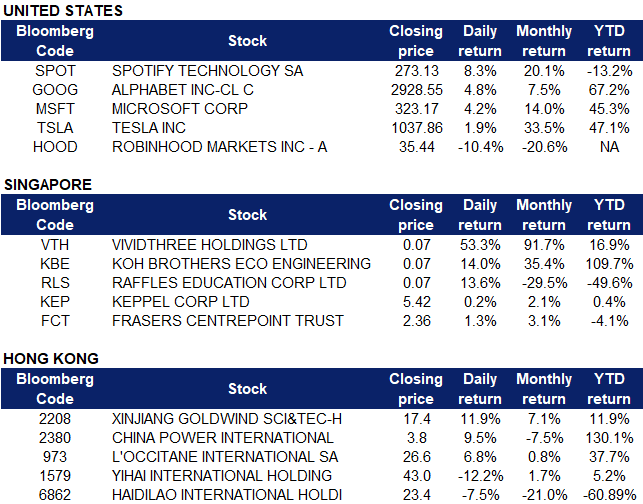643x504 pixels.
Task: Click the UNITED STATES section heading
Action: click(63, 11)
